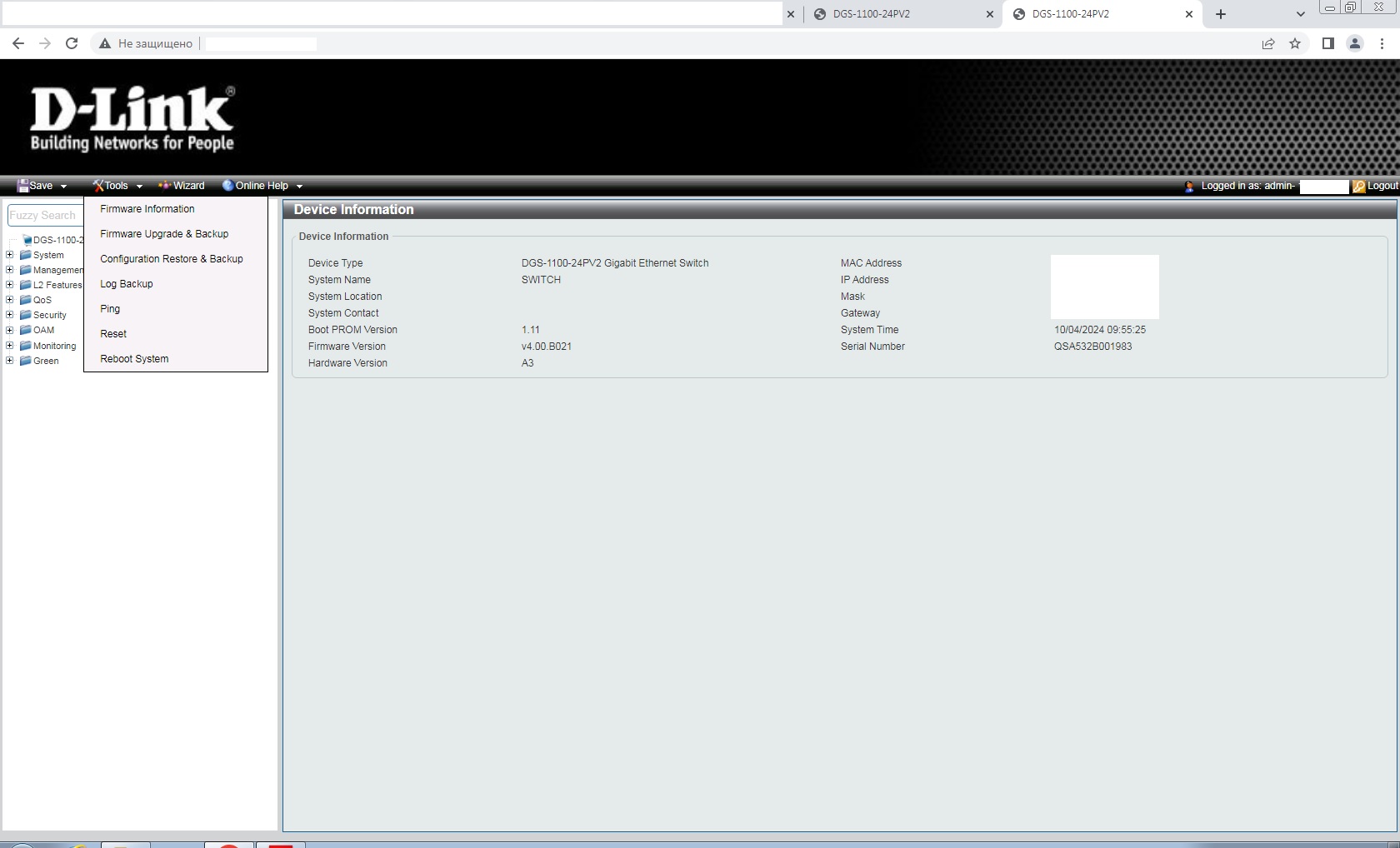Screen dimensions: 1400x848
Task: Click the Tools dropdown arrow
Action: [139, 187]
